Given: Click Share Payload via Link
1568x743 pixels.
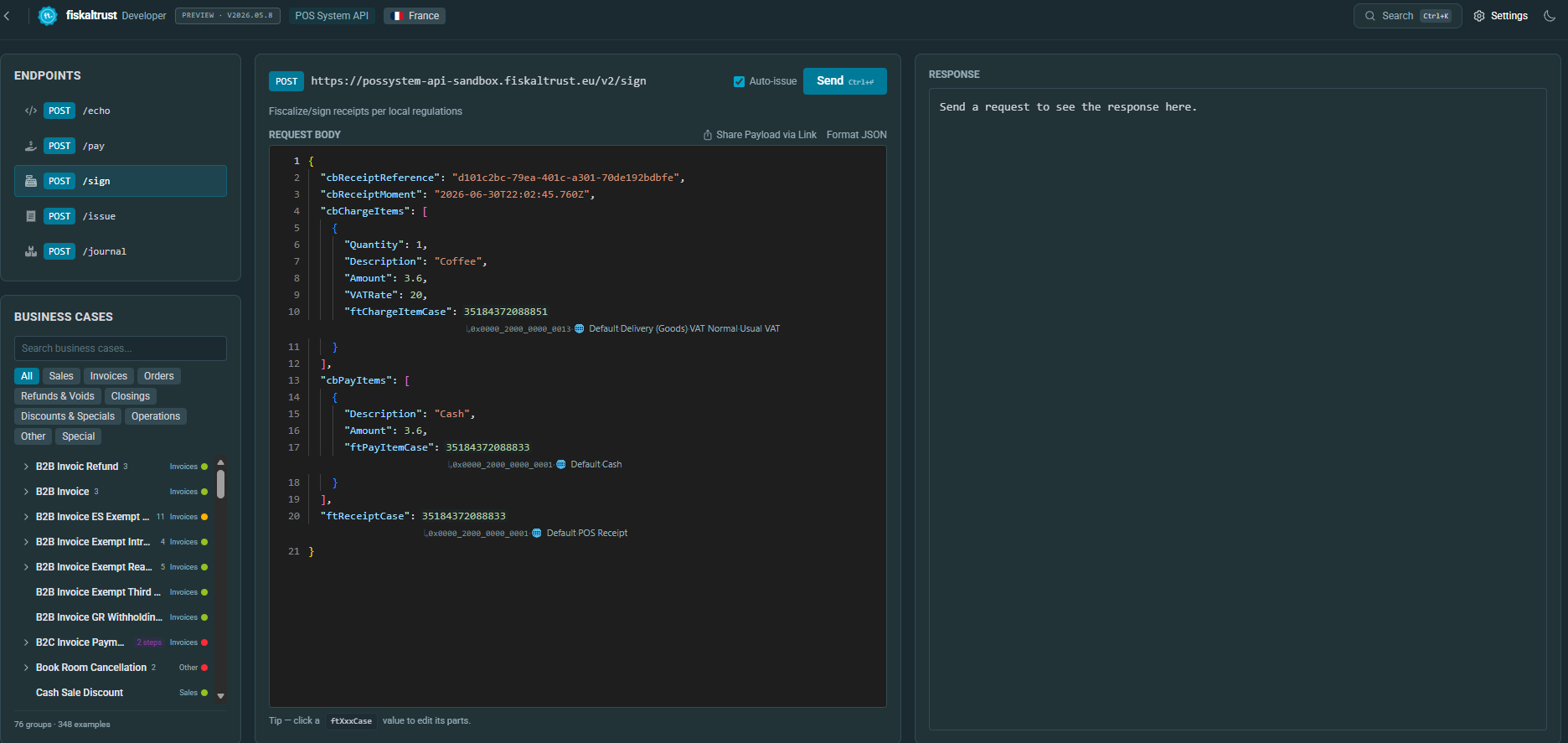Looking at the screenshot, I should 760,135.
